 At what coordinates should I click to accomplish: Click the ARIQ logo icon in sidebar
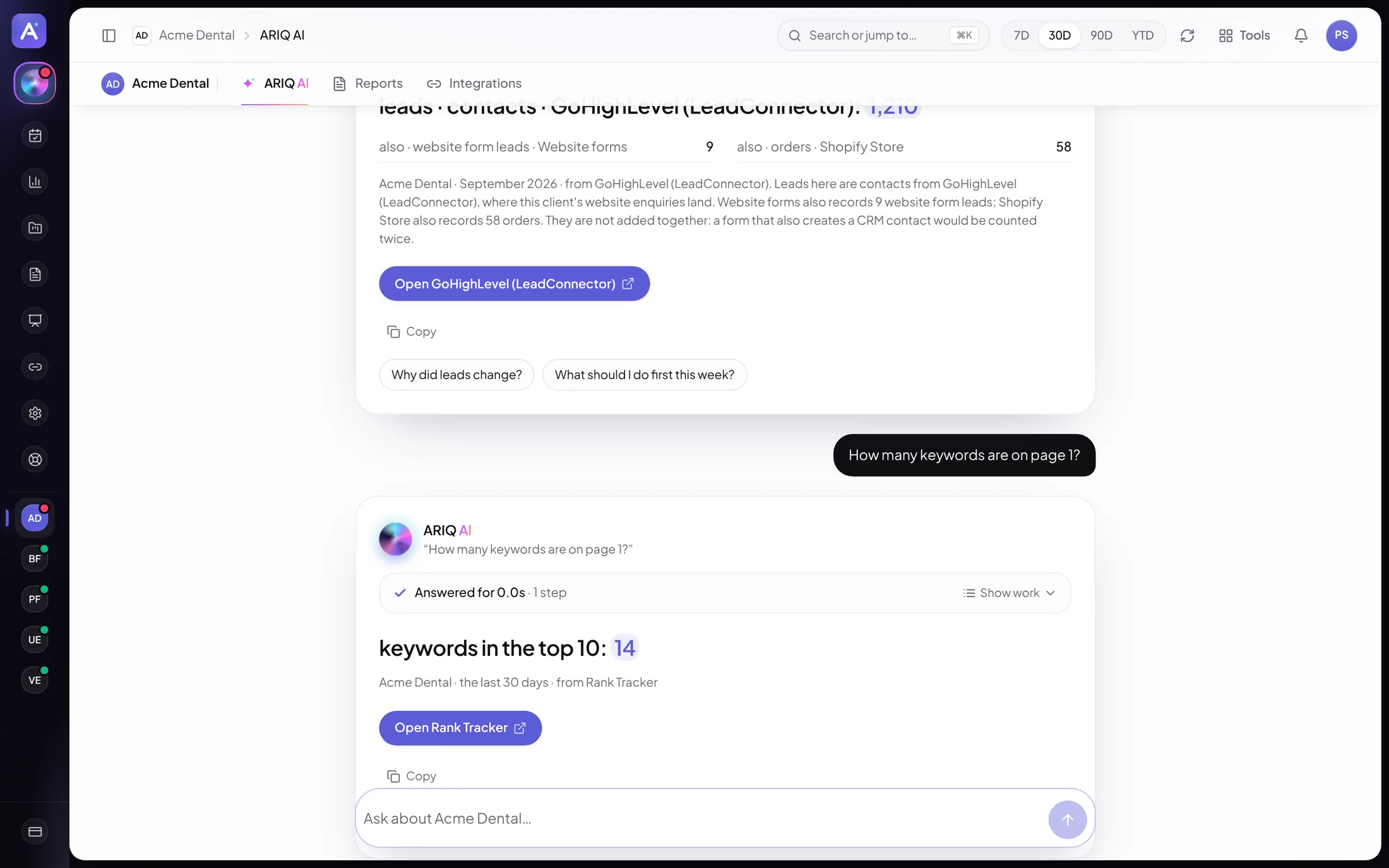click(x=29, y=30)
